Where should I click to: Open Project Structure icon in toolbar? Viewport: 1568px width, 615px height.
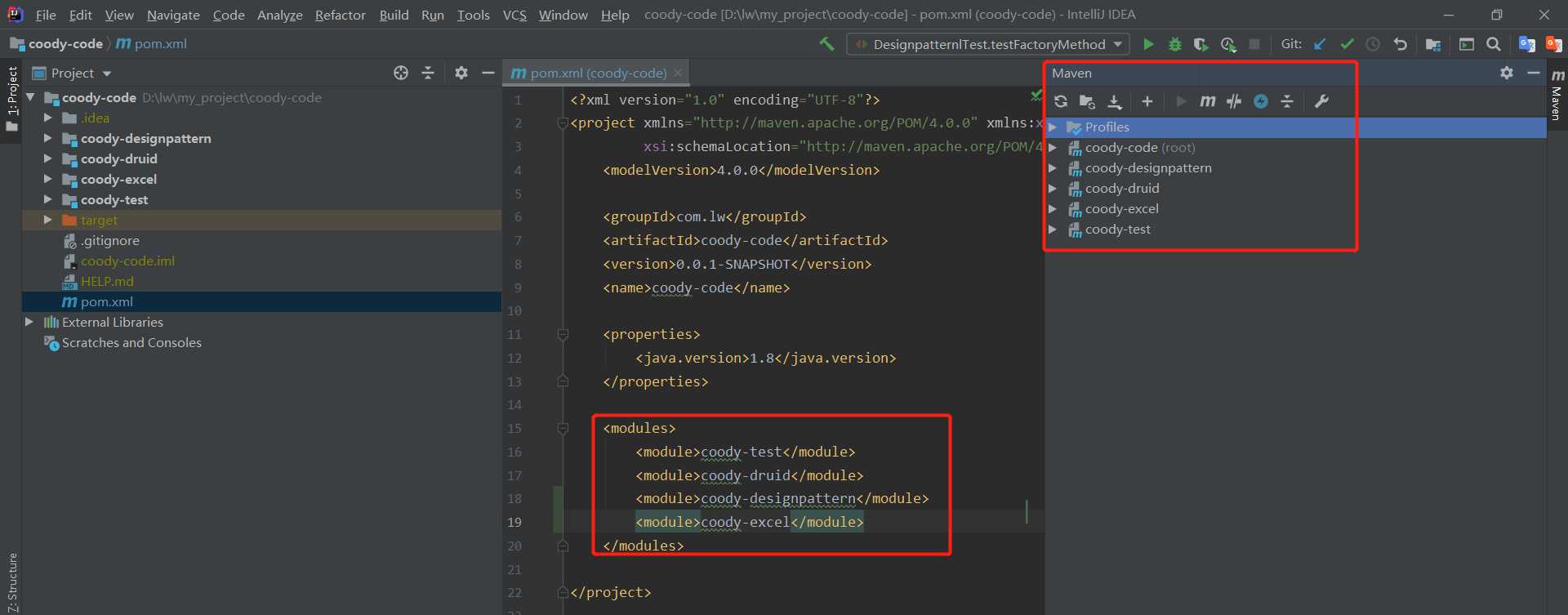tap(1432, 44)
